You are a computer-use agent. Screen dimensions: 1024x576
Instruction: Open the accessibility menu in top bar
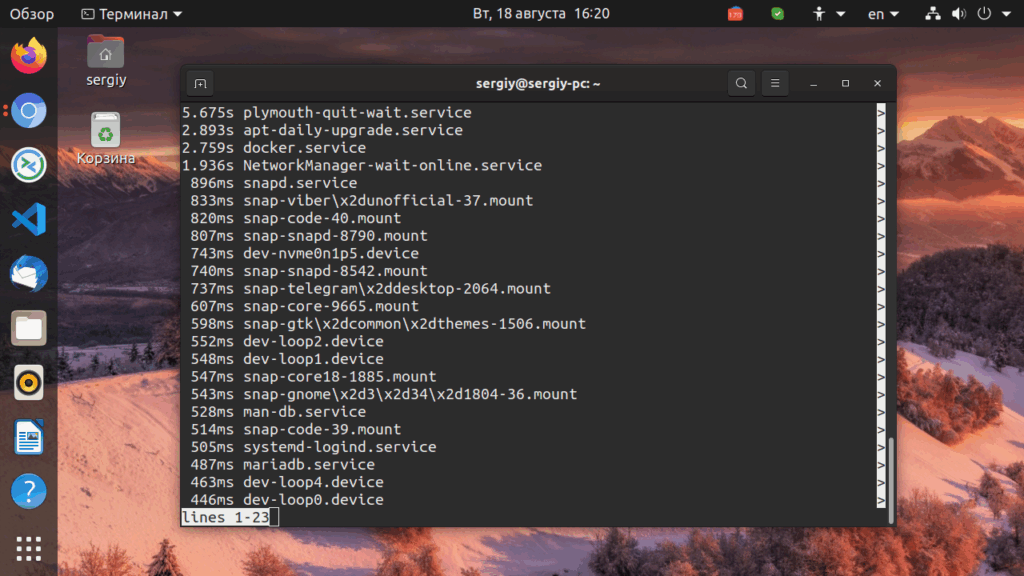tap(828, 14)
